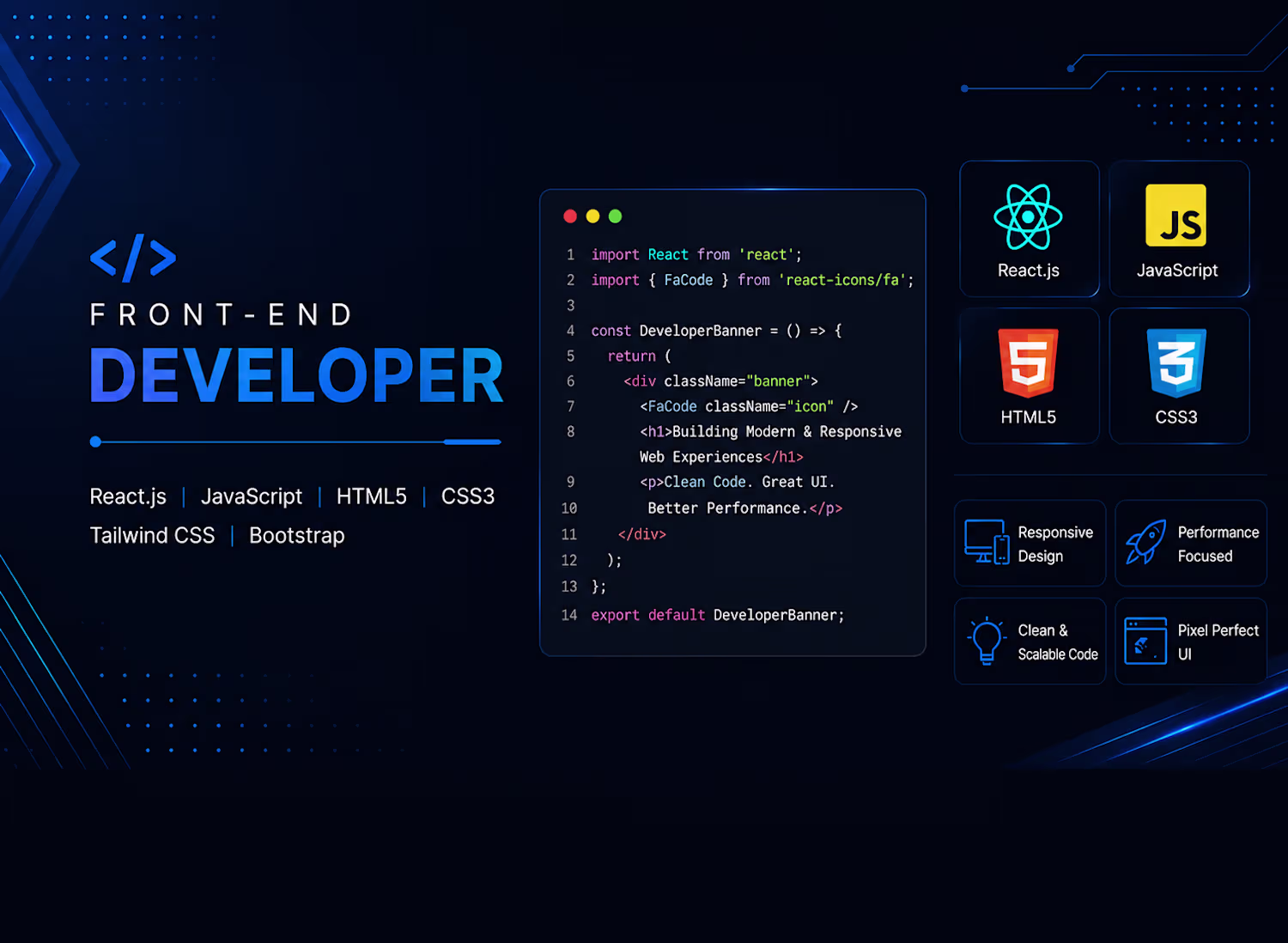Click the React atom logo
The image size is (1288, 943).
(x=1028, y=217)
